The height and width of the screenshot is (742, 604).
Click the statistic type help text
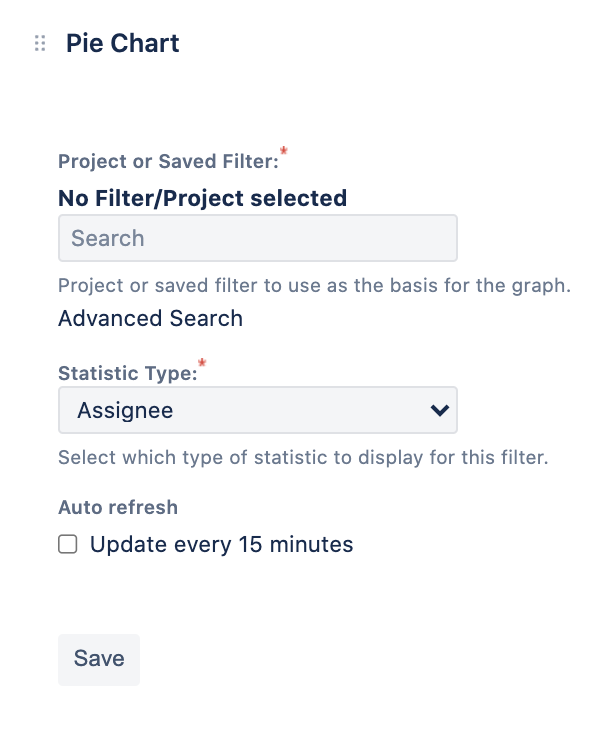[303, 459]
